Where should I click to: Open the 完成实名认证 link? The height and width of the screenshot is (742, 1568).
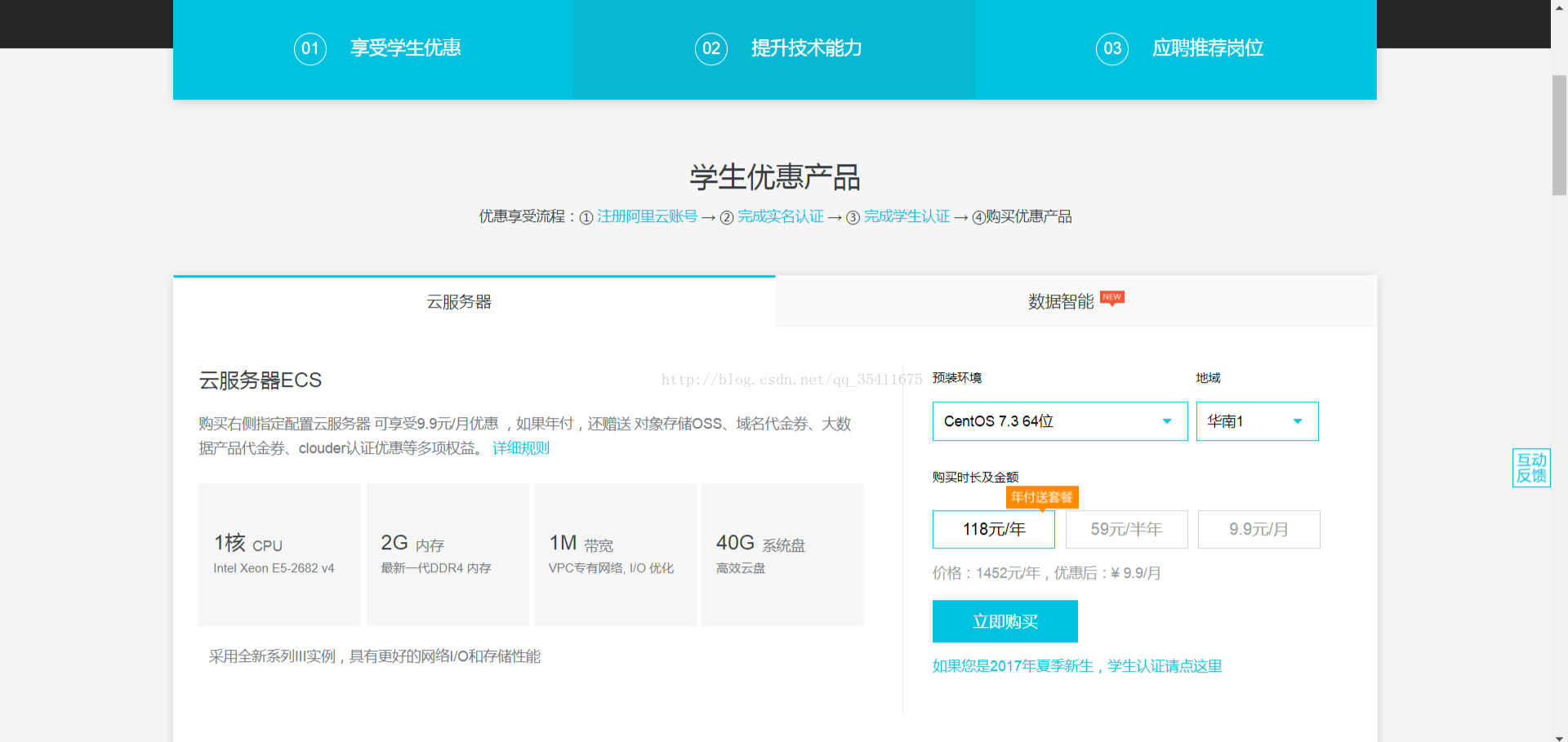click(x=781, y=216)
